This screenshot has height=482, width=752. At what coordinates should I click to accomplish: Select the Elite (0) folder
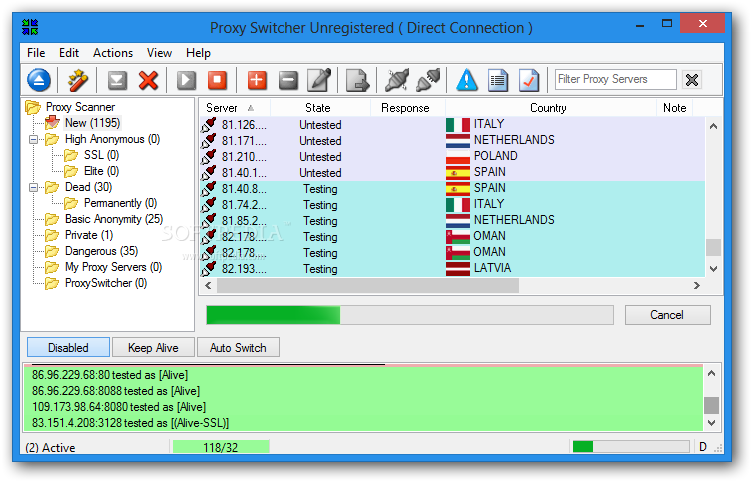tap(101, 171)
